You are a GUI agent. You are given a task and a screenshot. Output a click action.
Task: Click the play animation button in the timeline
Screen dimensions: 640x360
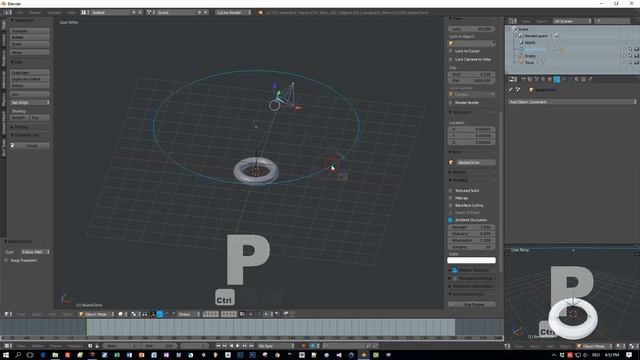pyautogui.click(x=238, y=346)
